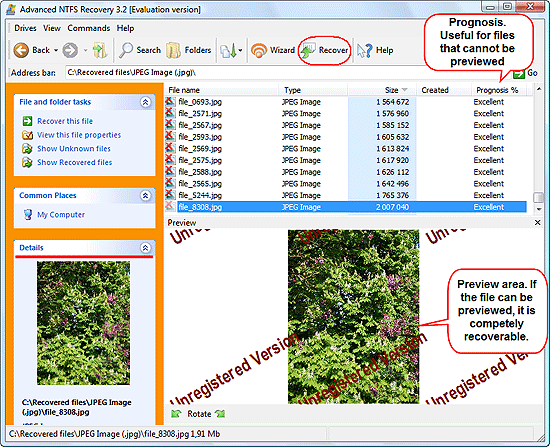Open the view mode dropdown arrow

pos(240,51)
